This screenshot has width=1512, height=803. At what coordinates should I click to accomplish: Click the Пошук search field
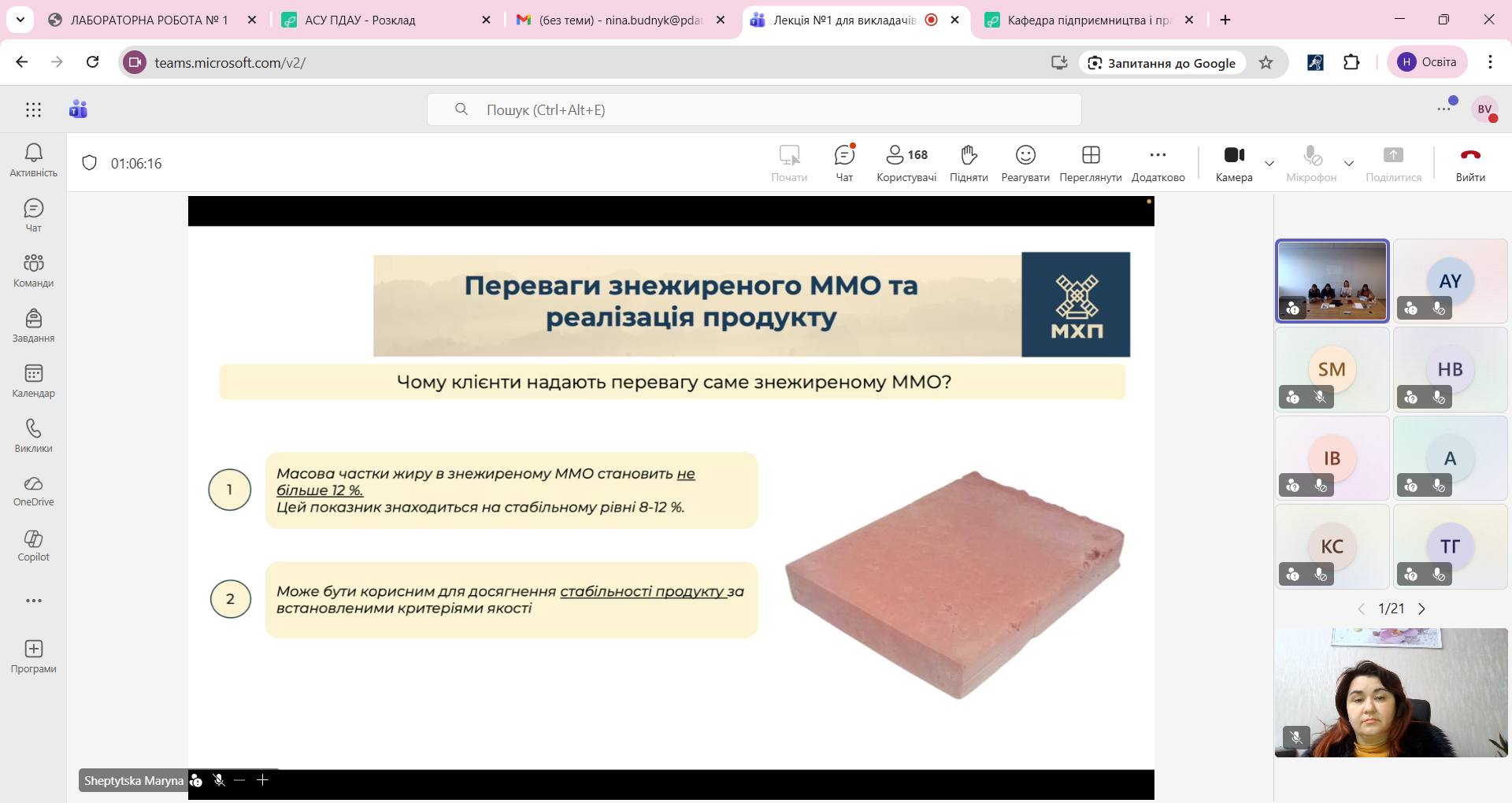click(754, 109)
